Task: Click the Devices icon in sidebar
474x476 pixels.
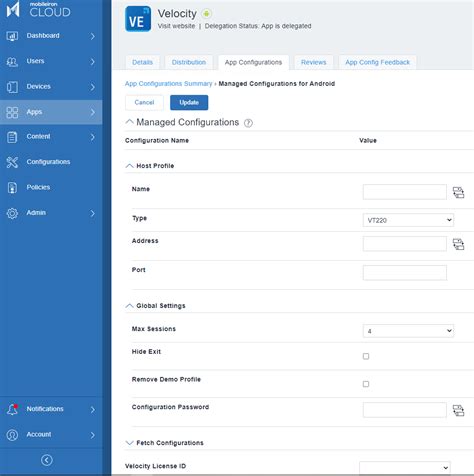Action: [12, 87]
